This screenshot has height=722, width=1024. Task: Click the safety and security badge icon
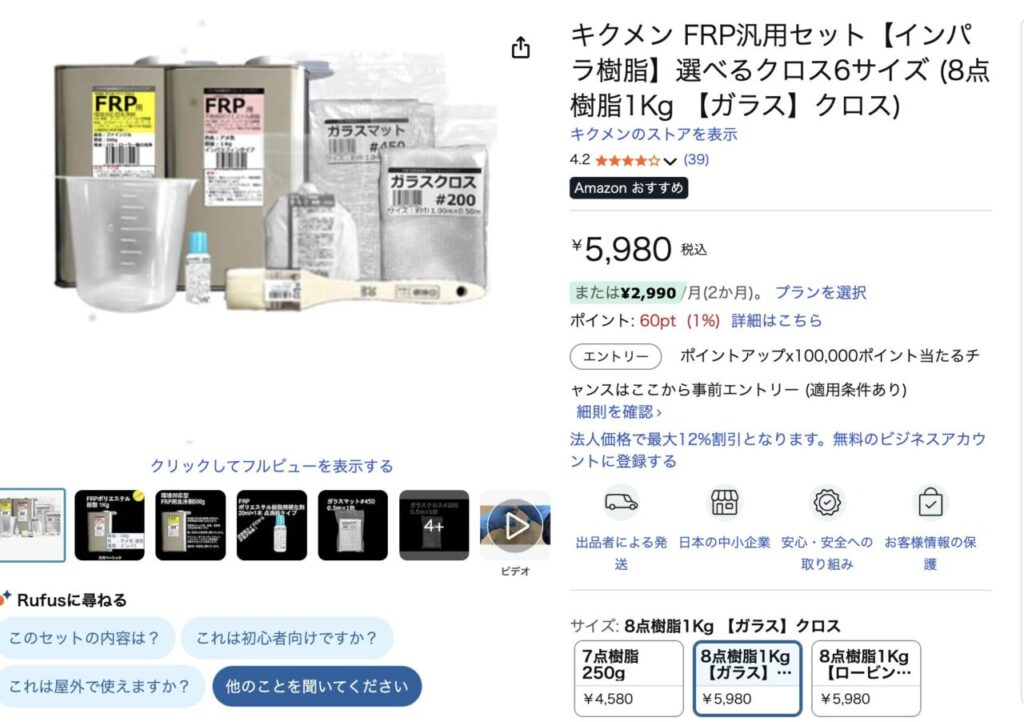tap(827, 502)
